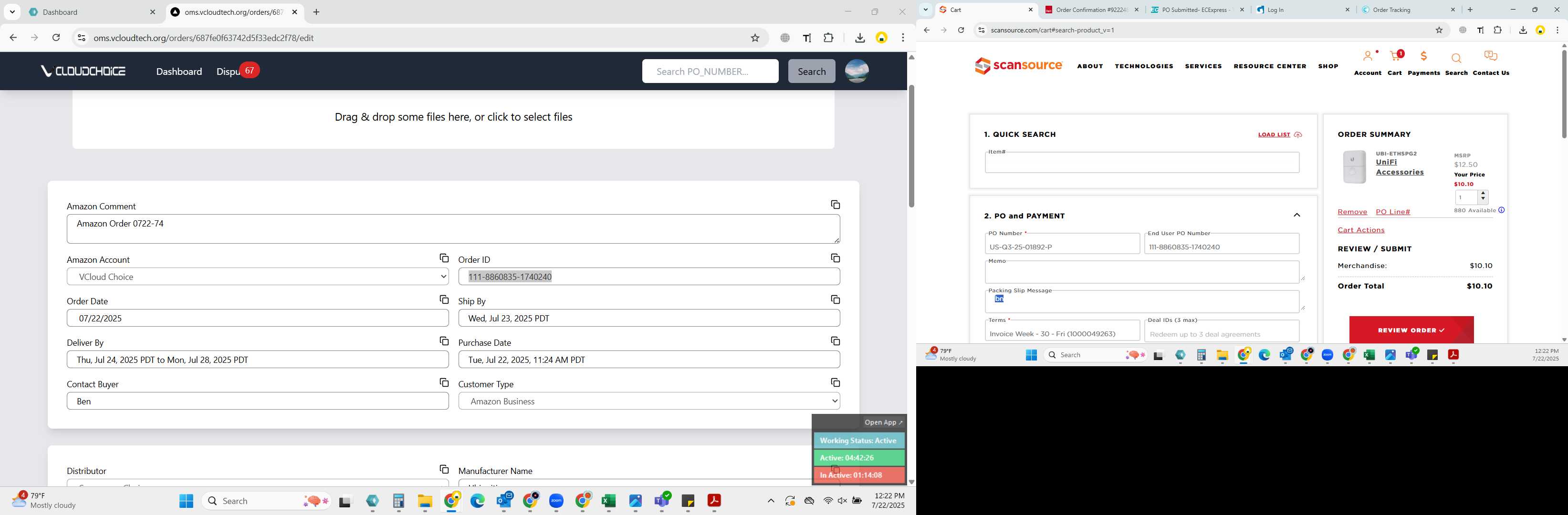Click the user avatar in the CloudChoice header

coord(857,71)
